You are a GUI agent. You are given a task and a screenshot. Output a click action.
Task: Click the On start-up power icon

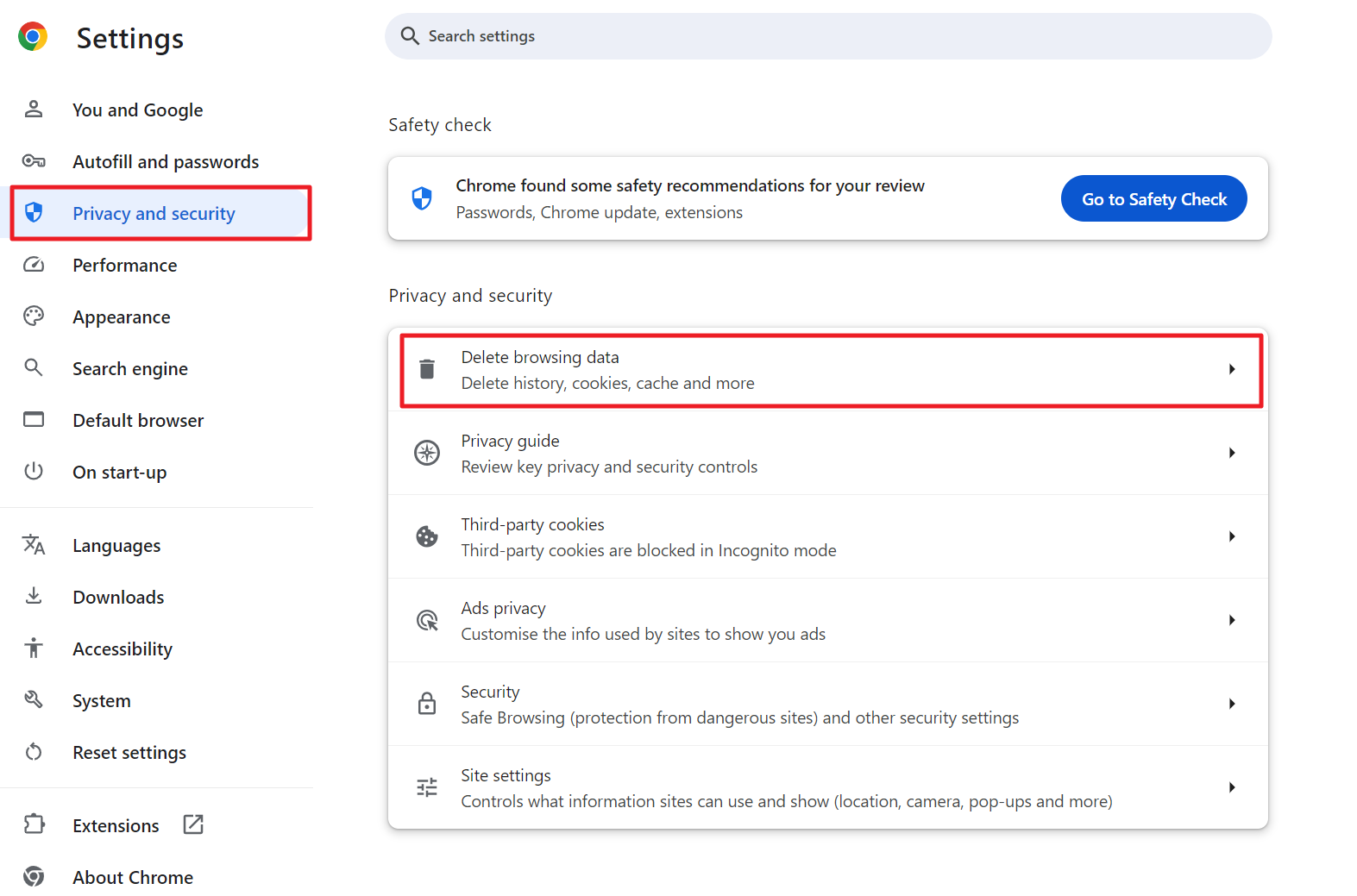pyautogui.click(x=34, y=471)
